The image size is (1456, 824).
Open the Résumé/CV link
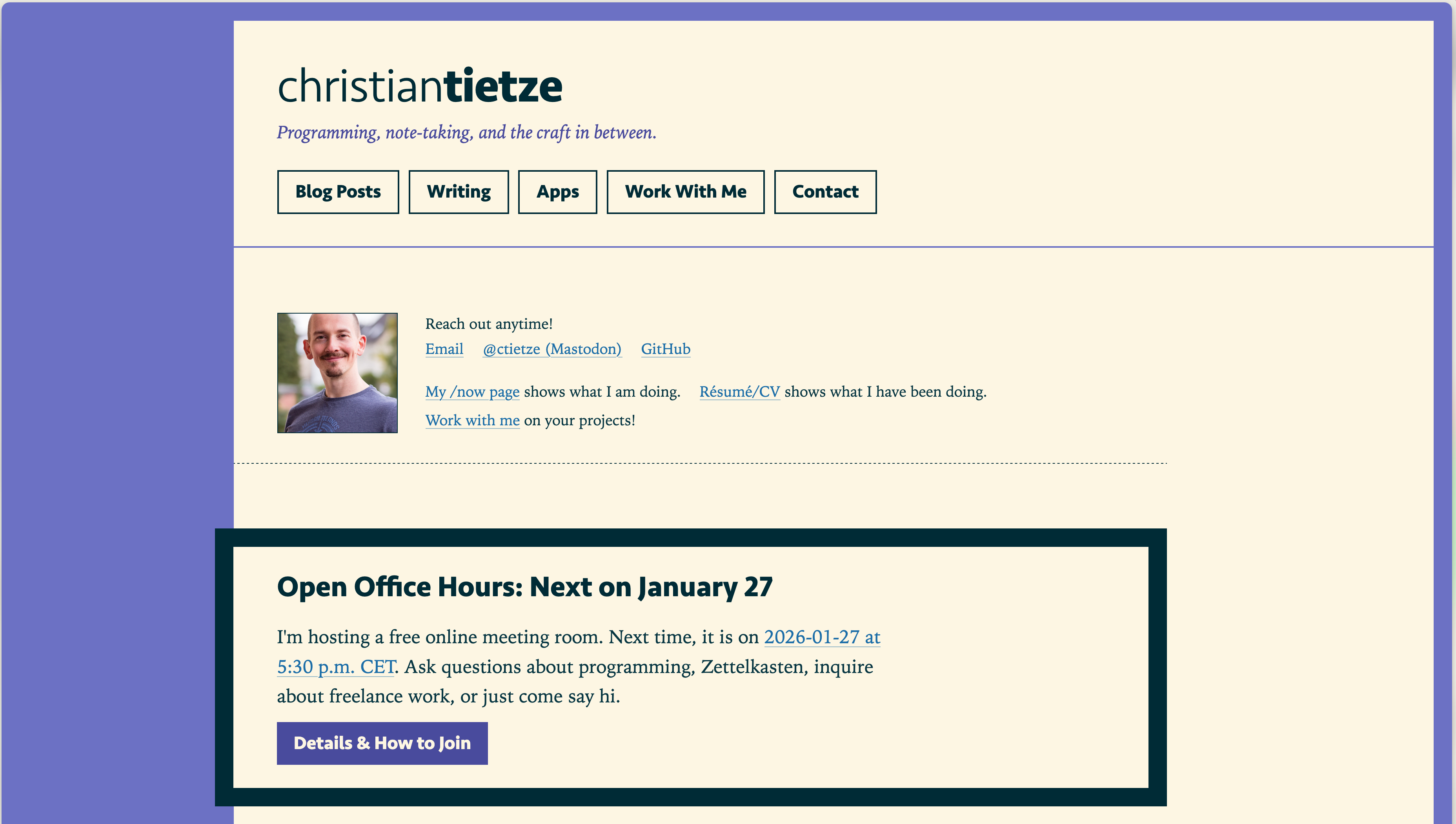coord(739,392)
